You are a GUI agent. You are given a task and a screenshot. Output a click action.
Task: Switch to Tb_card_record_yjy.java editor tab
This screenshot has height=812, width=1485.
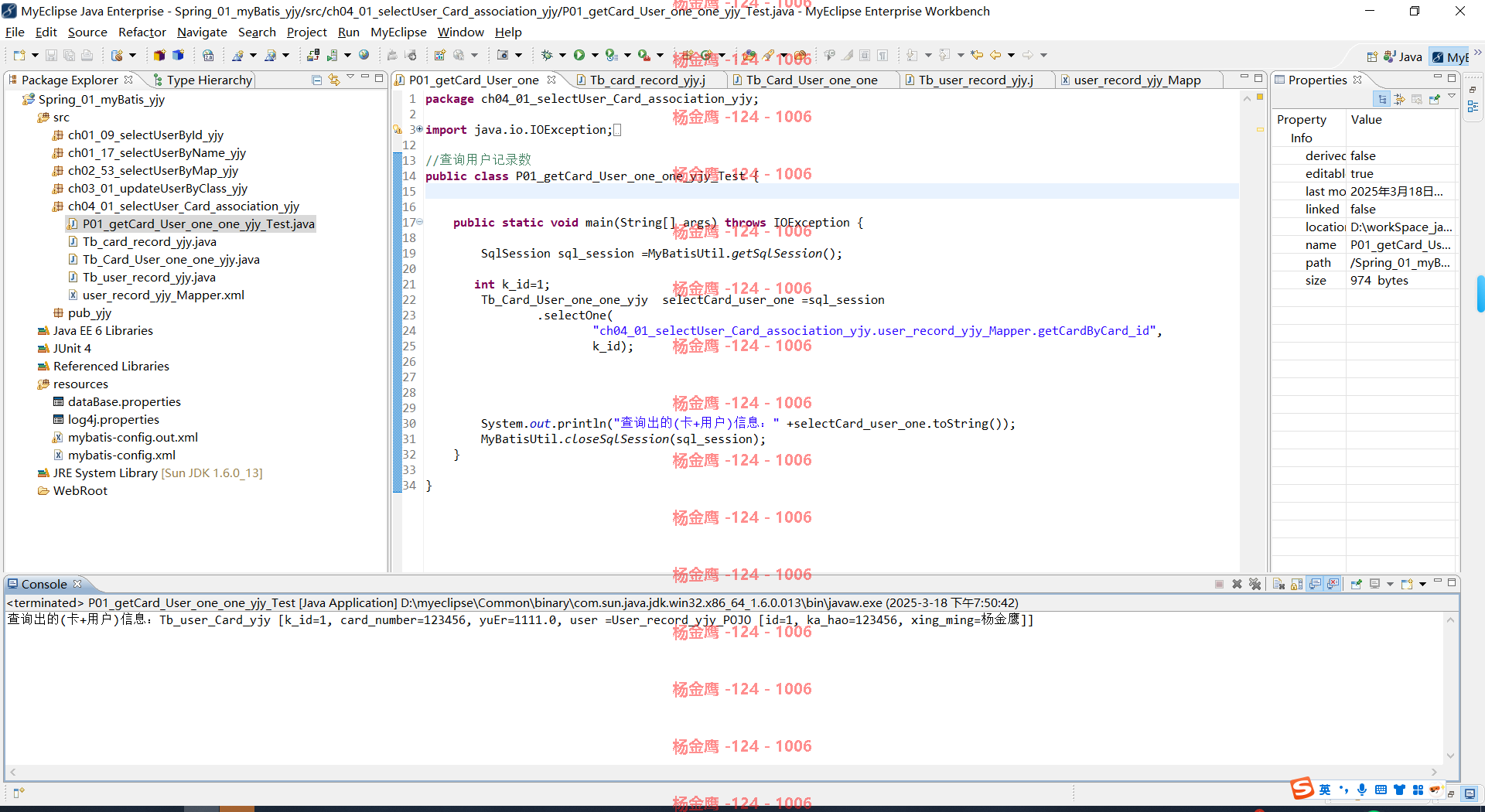coord(647,80)
